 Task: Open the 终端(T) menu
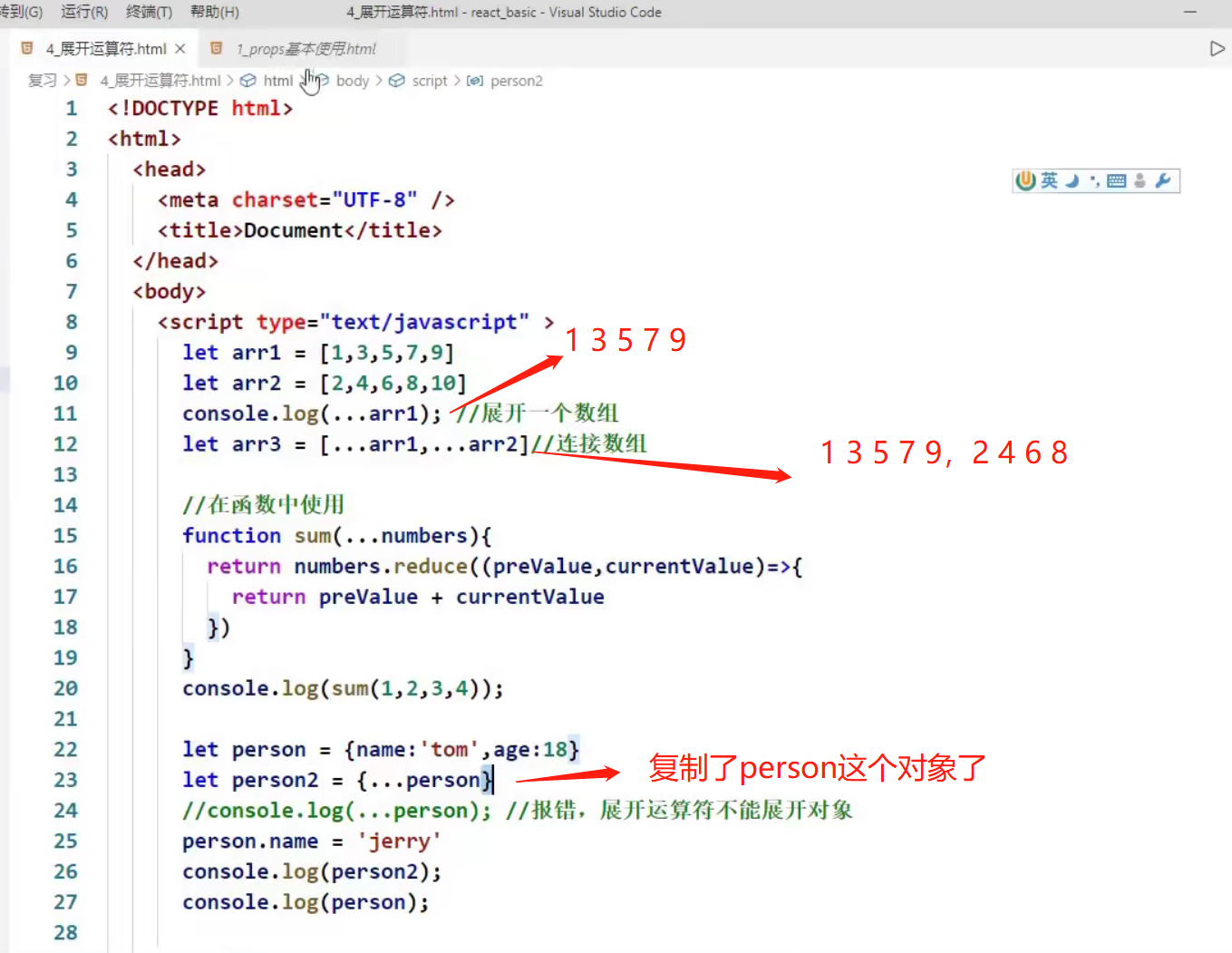(149, 12)
